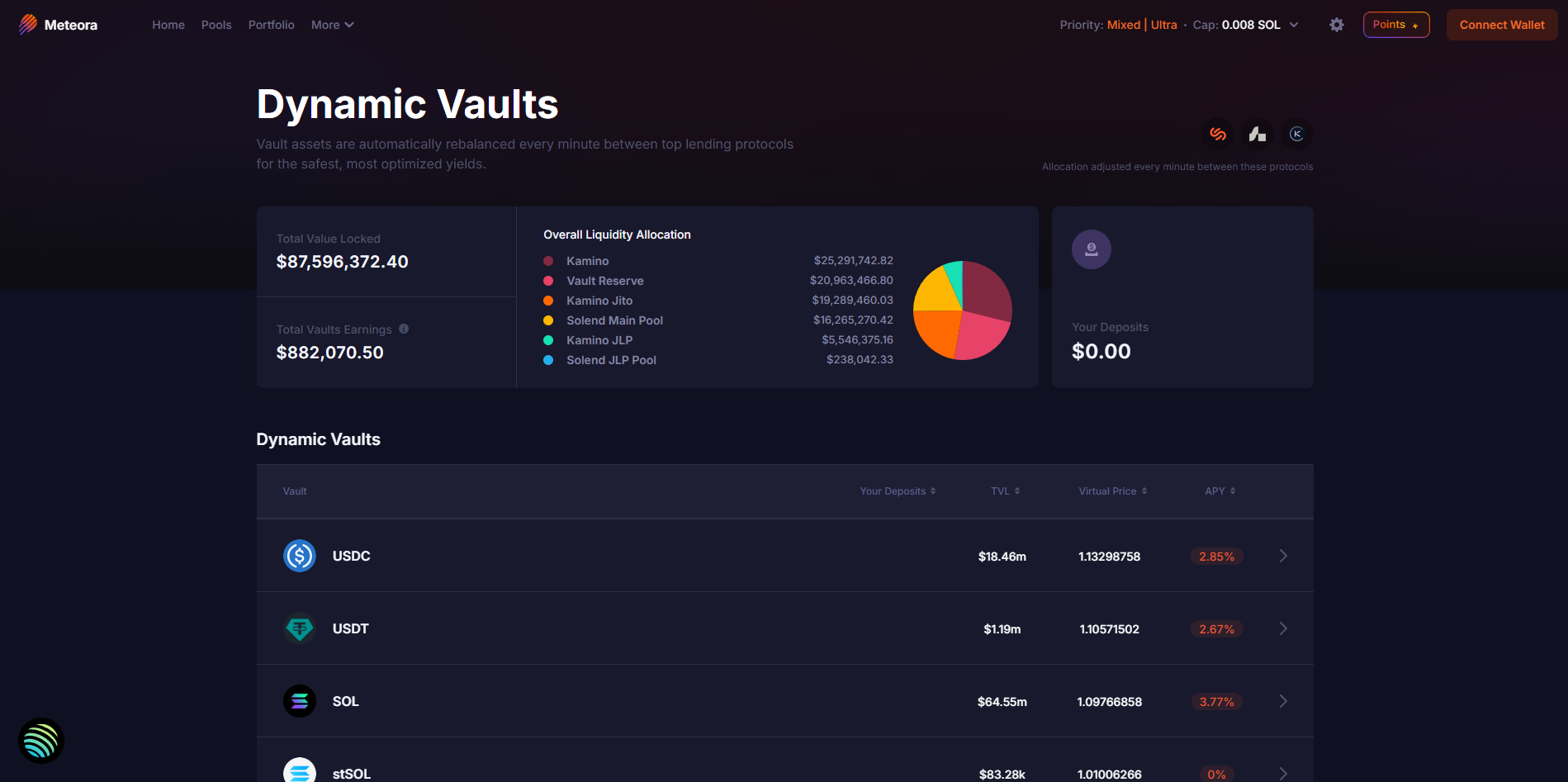The height and width of the screenshot is (782, 1568).
Task: Open the settings gear icon
Action: click(1336, 25)
